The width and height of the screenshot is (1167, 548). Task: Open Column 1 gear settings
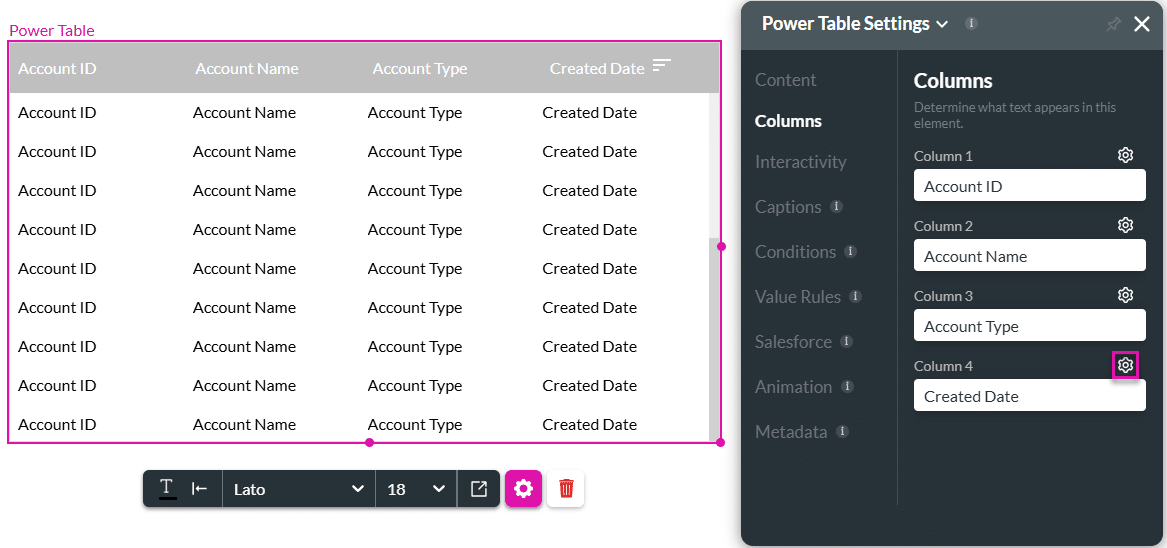[x=1125, y=156]
